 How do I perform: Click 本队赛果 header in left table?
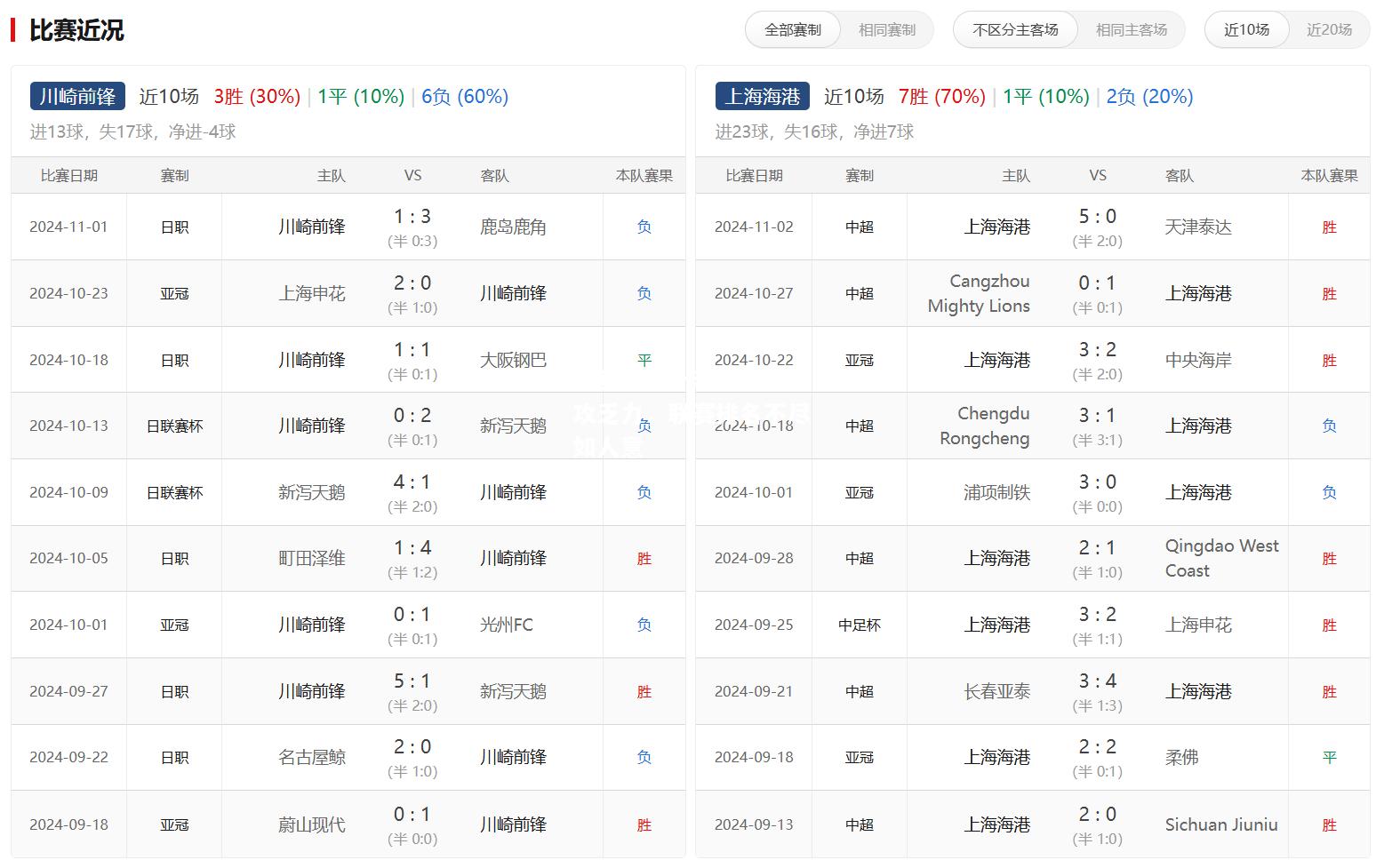coord(644,176)
